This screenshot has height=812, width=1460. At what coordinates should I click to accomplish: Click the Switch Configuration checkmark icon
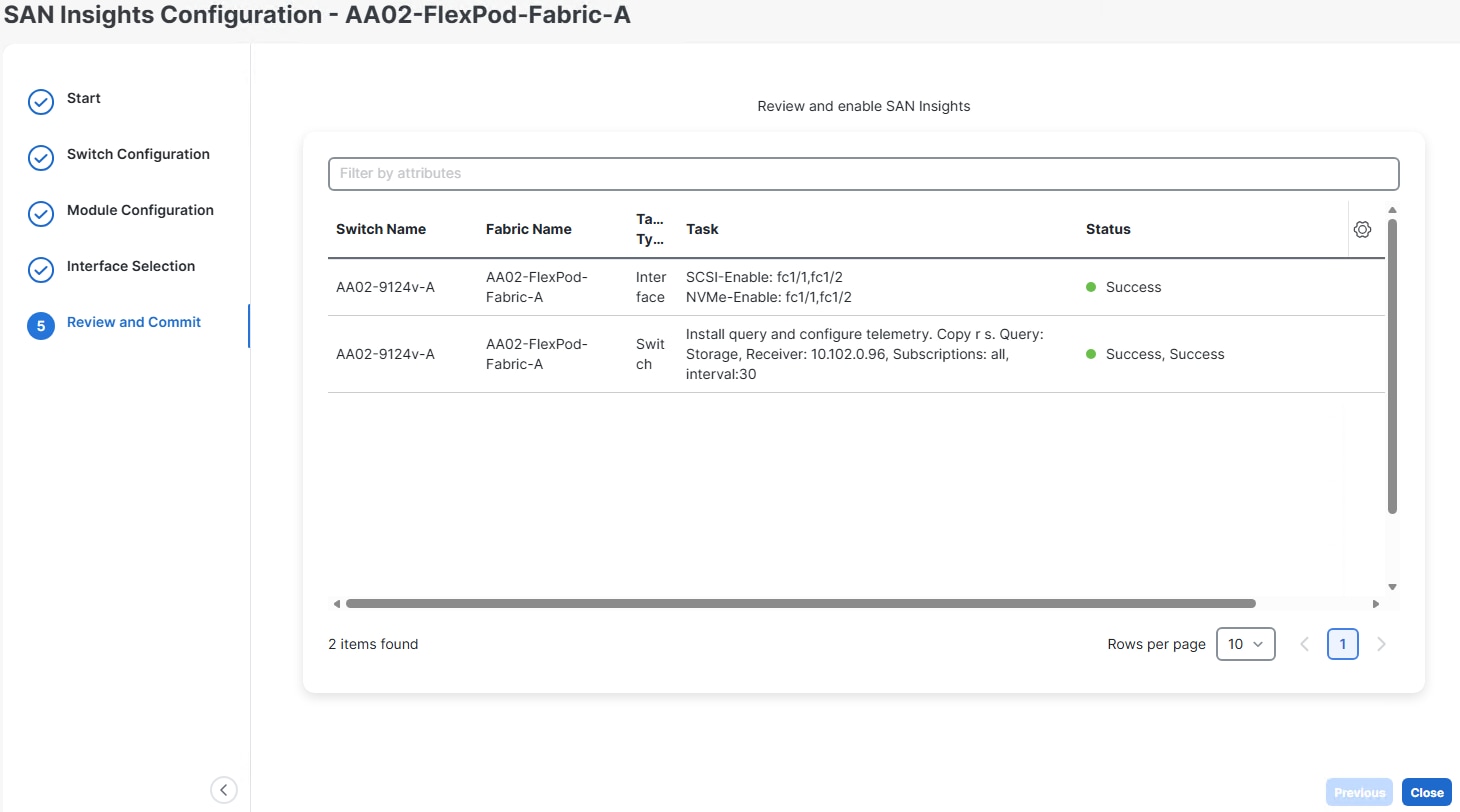[41, 158]
